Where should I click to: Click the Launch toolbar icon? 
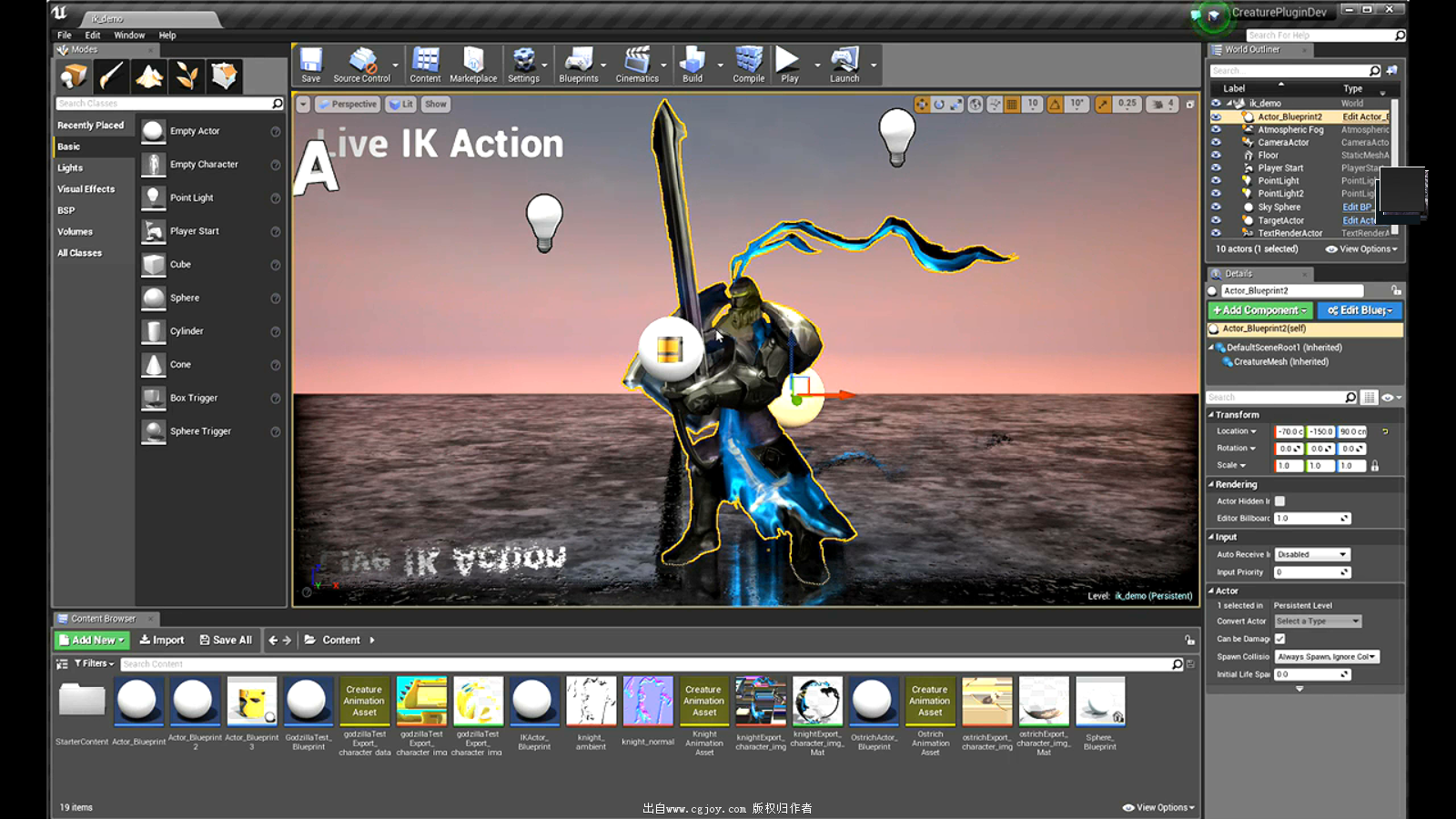coord(844,65)
